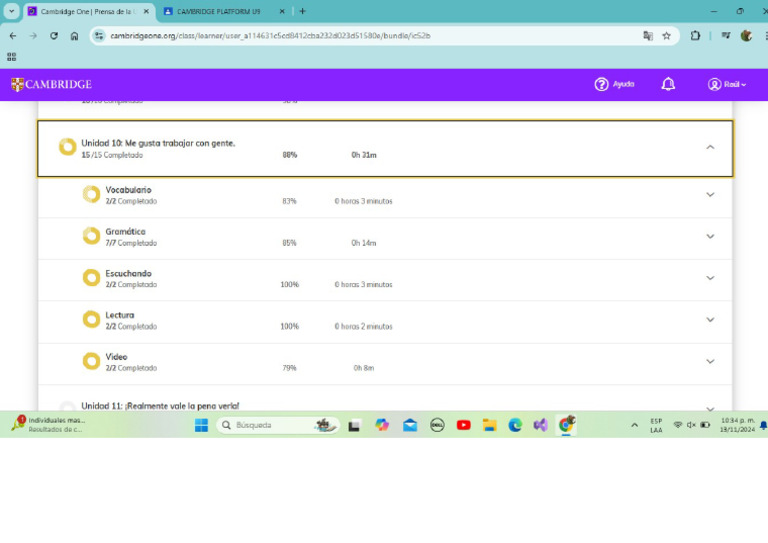Open YouTube from the taskbar
The height and width of the screenshot is (543, 768).
463,425
